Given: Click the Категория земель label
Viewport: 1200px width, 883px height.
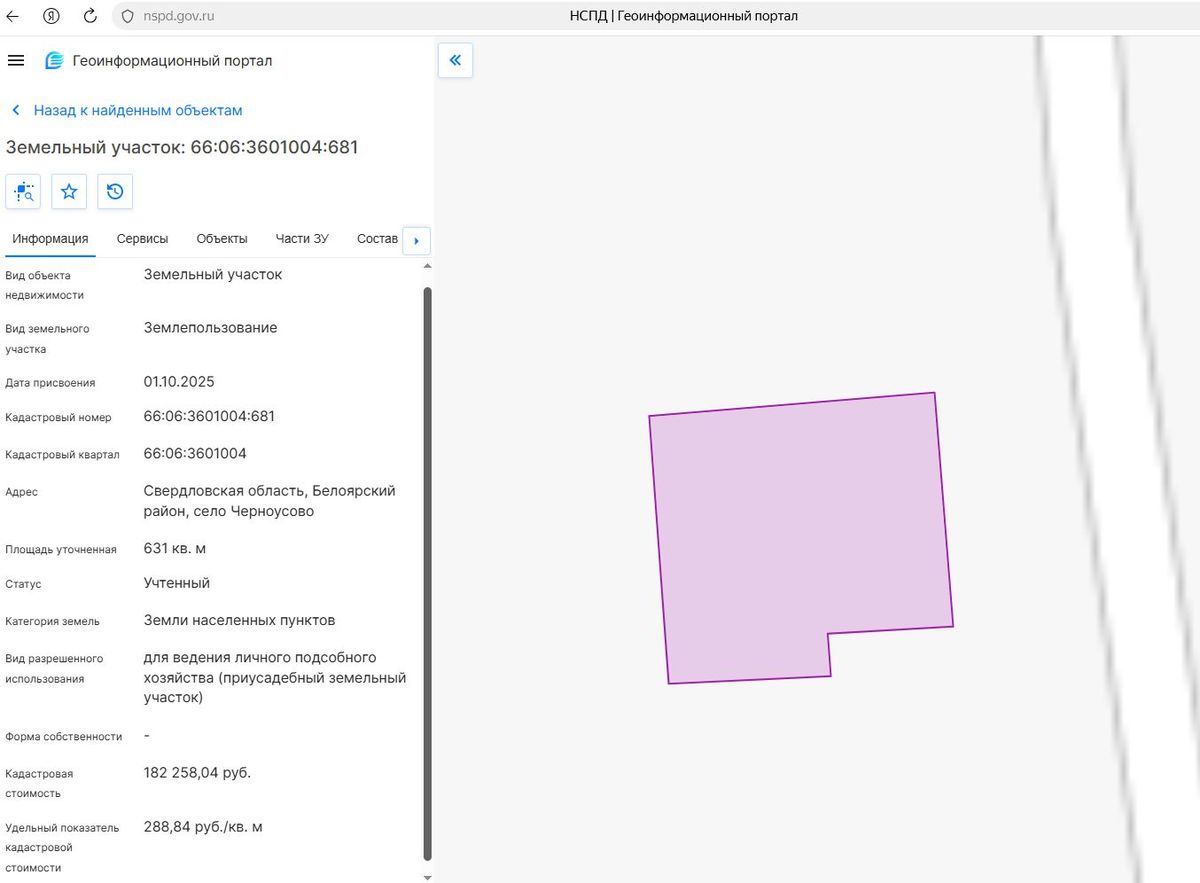Looking at the screenshot, I should [53, 621].
